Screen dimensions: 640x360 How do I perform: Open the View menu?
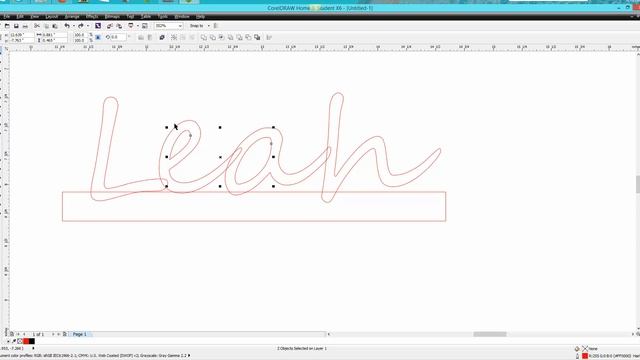pyautogui.click(x=35, y=17)
